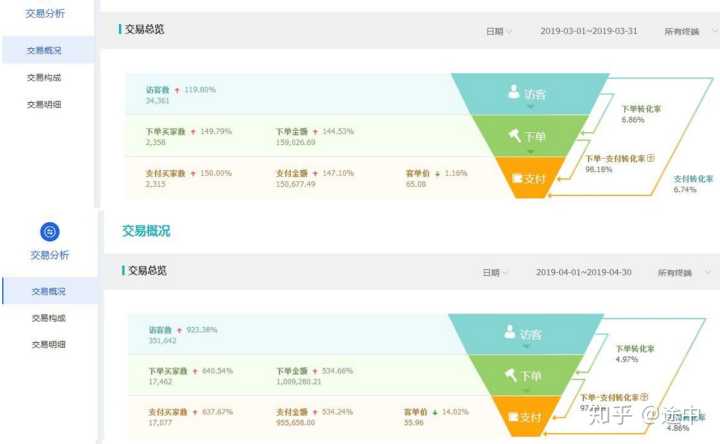Screen dimensions: 720x444
Task: Click the April 客单价 value 55.96
Action: (414, 422)
